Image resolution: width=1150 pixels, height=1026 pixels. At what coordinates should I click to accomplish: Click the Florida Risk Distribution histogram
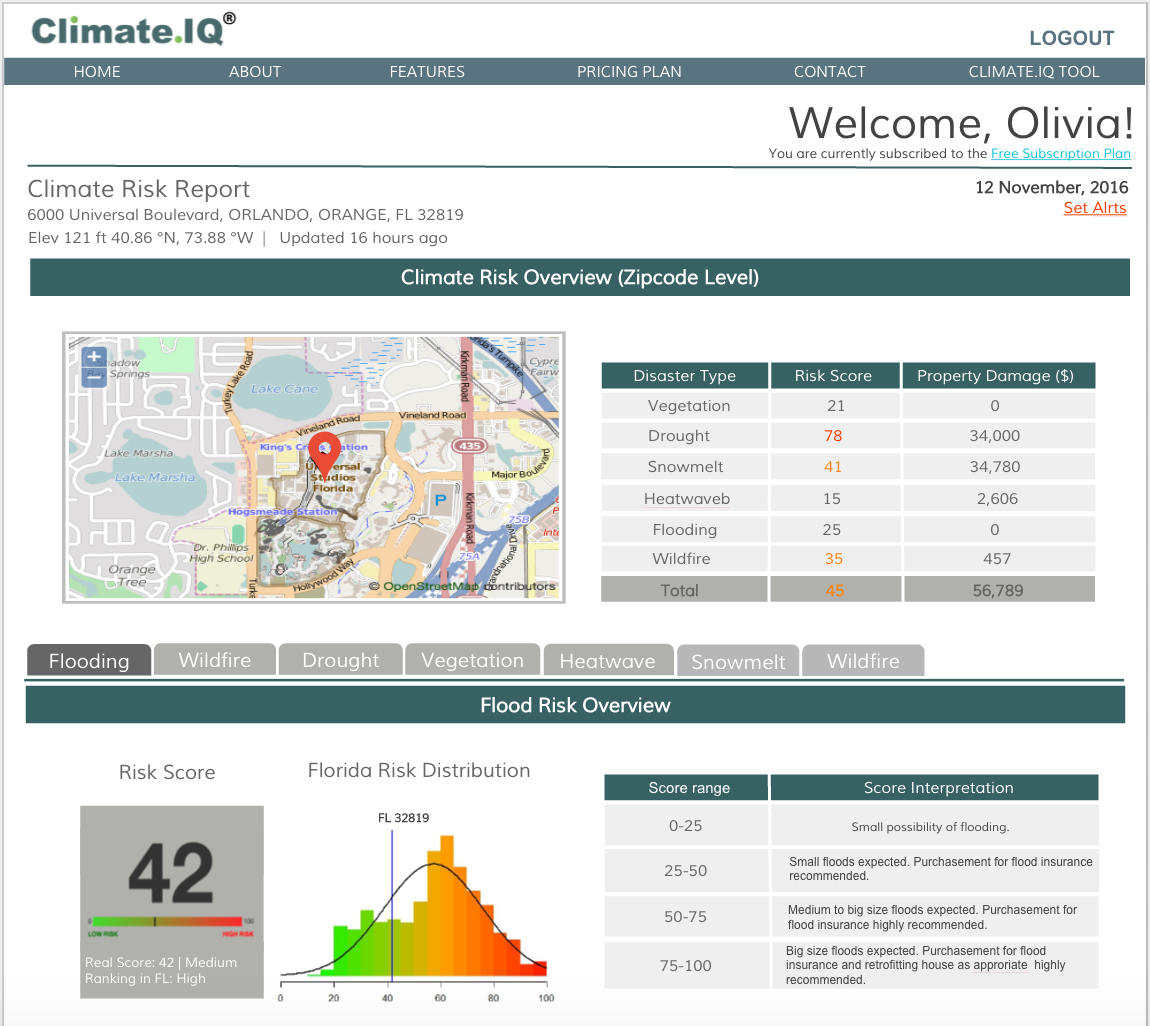[x=414, y=906]
